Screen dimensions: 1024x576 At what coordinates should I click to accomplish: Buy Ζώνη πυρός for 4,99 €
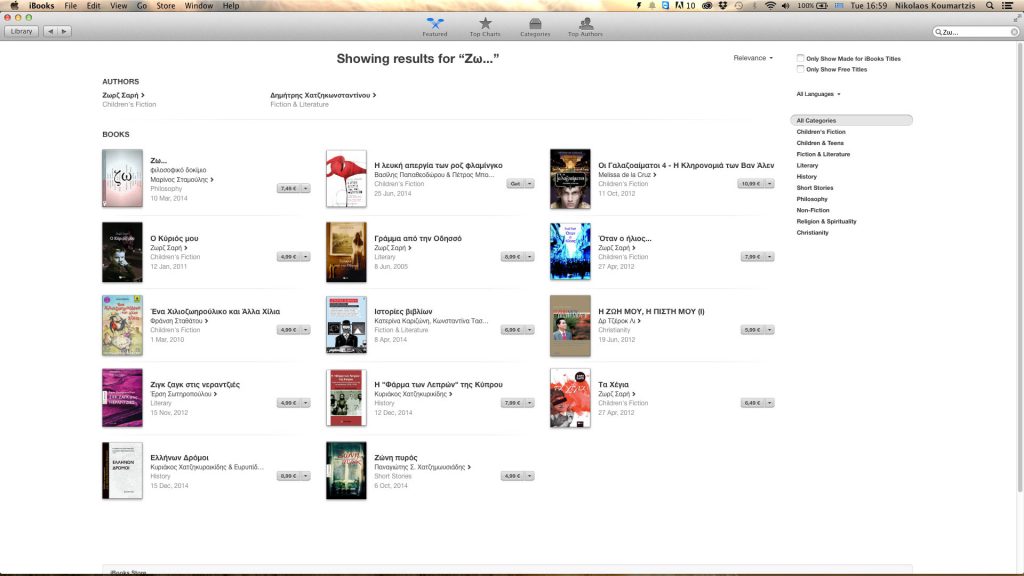[512, 476]
